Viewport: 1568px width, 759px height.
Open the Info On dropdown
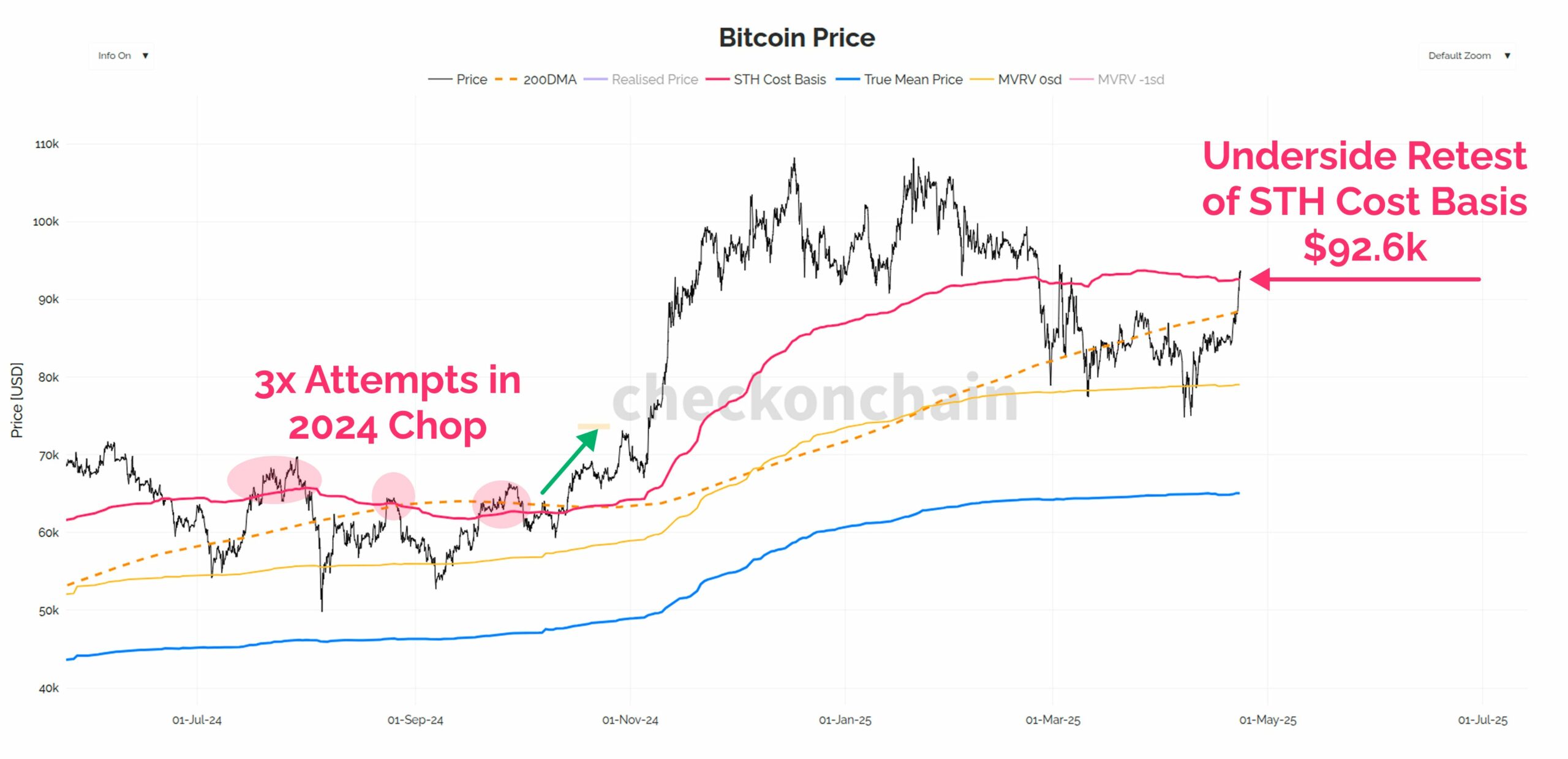(x=121, y=56)
